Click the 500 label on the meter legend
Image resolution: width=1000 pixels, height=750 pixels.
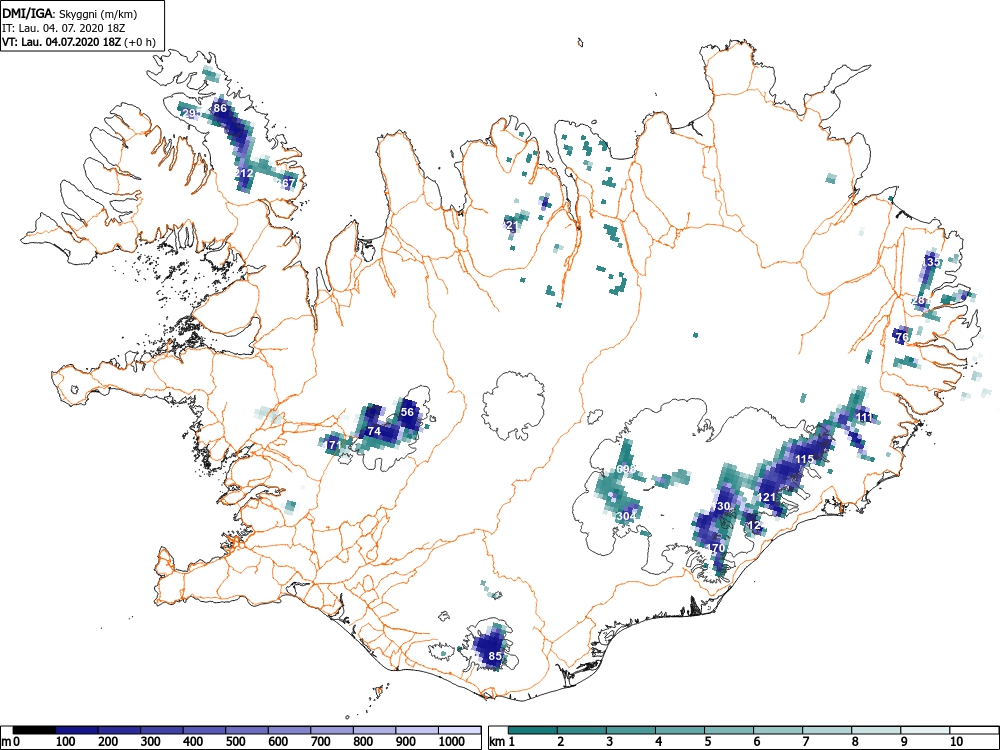(x=235, y=742)
